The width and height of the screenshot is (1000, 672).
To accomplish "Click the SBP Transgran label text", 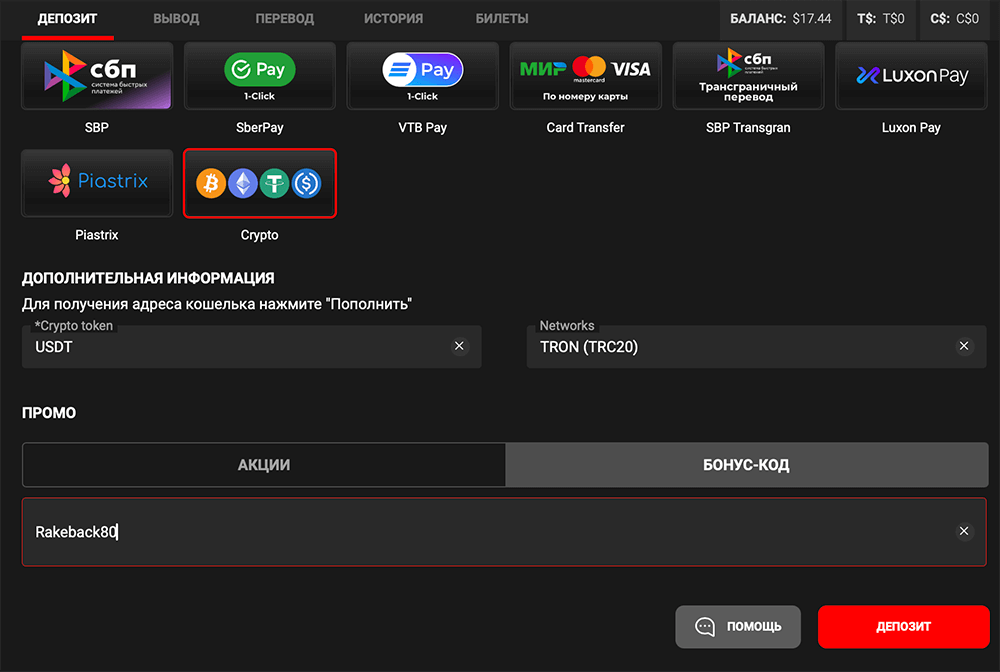I will click(x=748, y=128).
